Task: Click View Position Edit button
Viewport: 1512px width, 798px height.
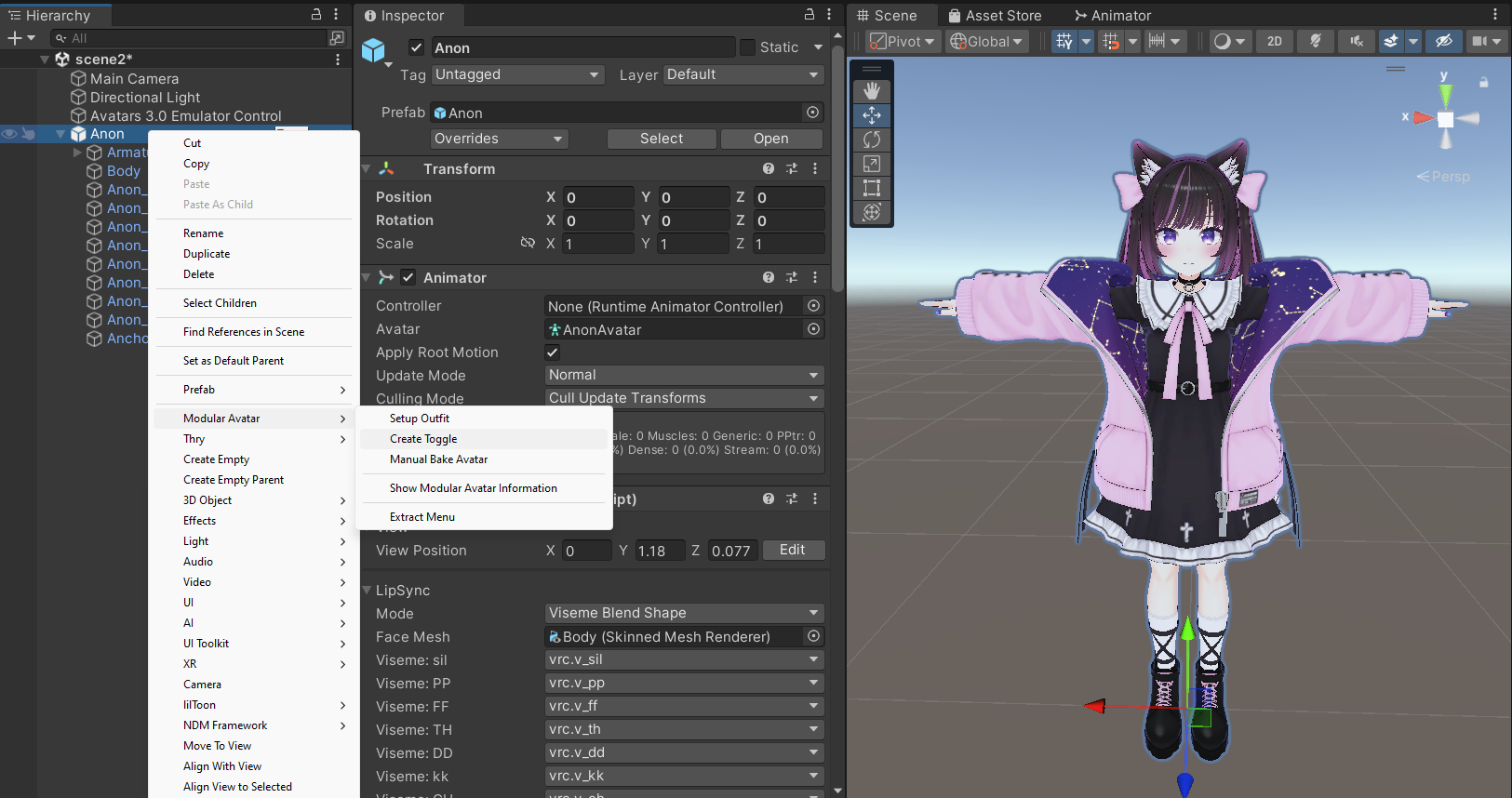Action: (x=793, y=550)
